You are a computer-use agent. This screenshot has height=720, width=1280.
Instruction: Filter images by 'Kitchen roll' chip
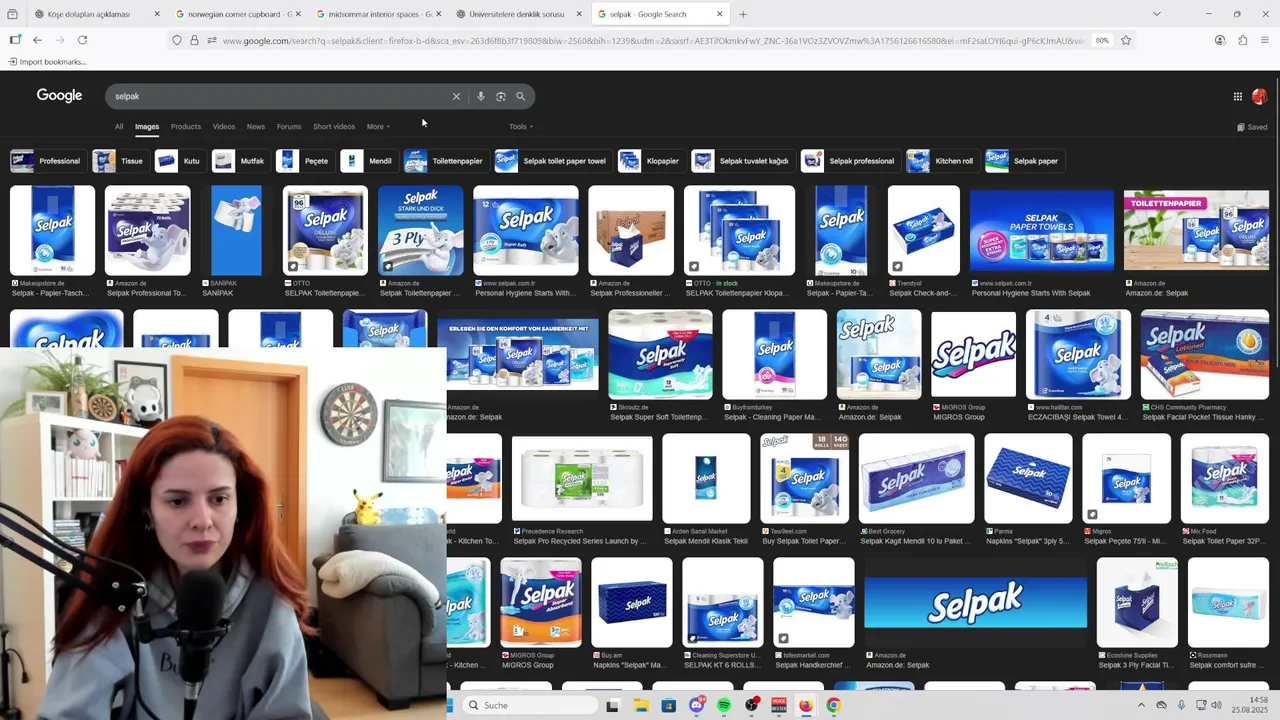(x=942, y=161)
